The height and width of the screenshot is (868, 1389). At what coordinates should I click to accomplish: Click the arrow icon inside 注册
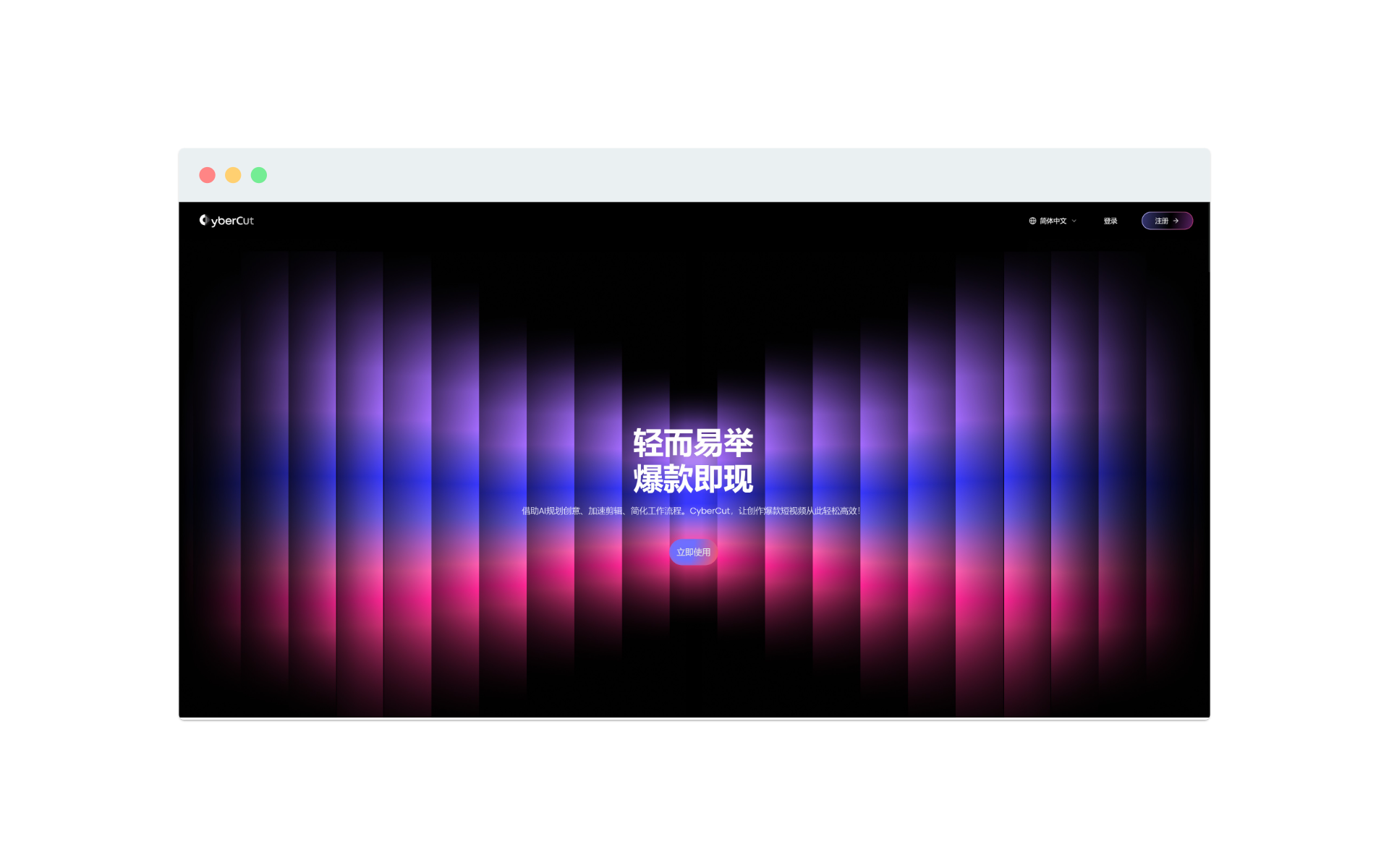pos(1176,221)
